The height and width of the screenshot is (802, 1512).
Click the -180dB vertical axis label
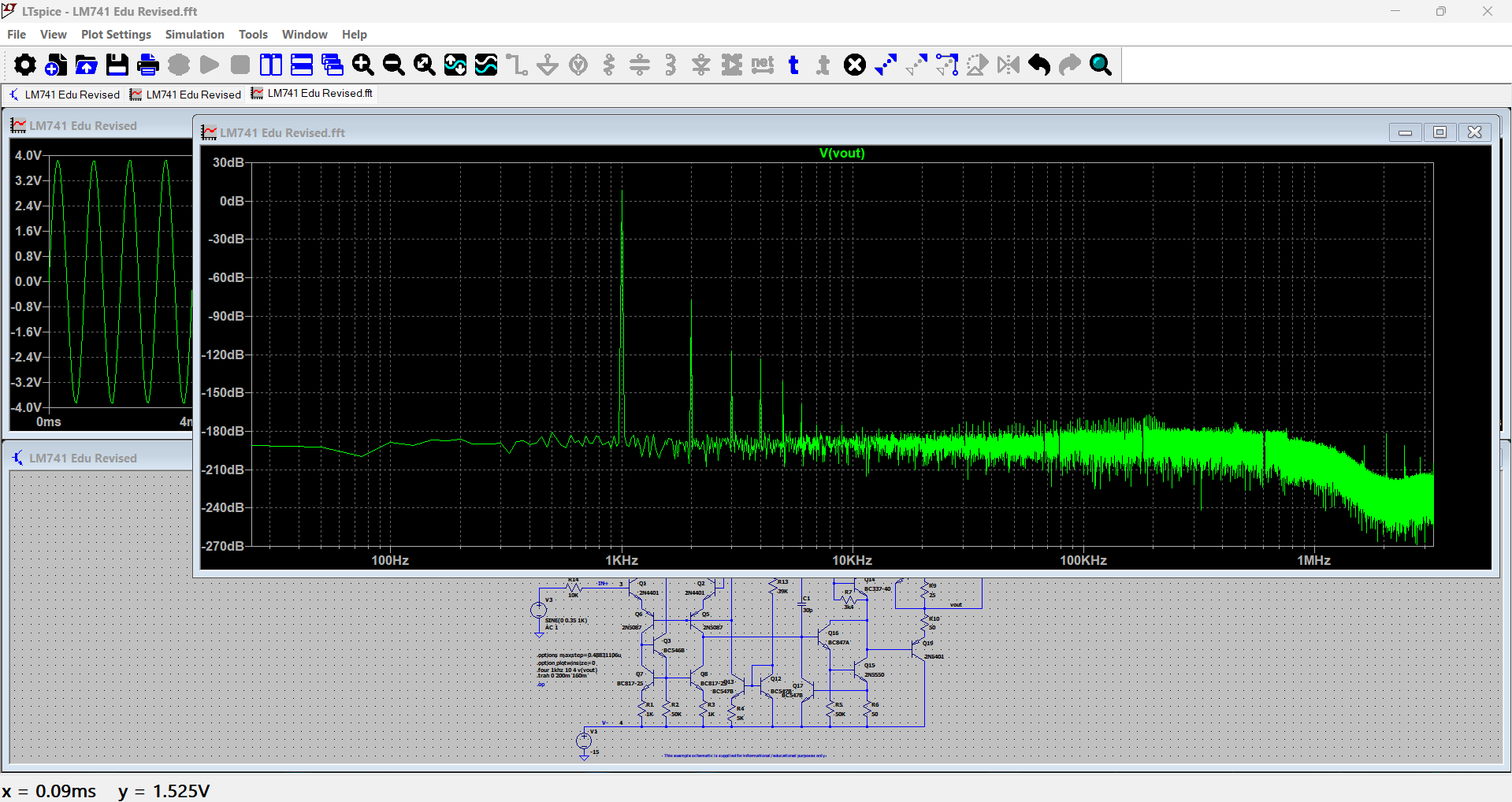click(x=225, y=431)
